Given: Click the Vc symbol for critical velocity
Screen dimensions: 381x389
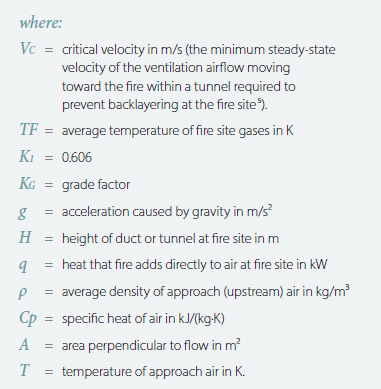Looking at the screenshot, I should [28, 48].
